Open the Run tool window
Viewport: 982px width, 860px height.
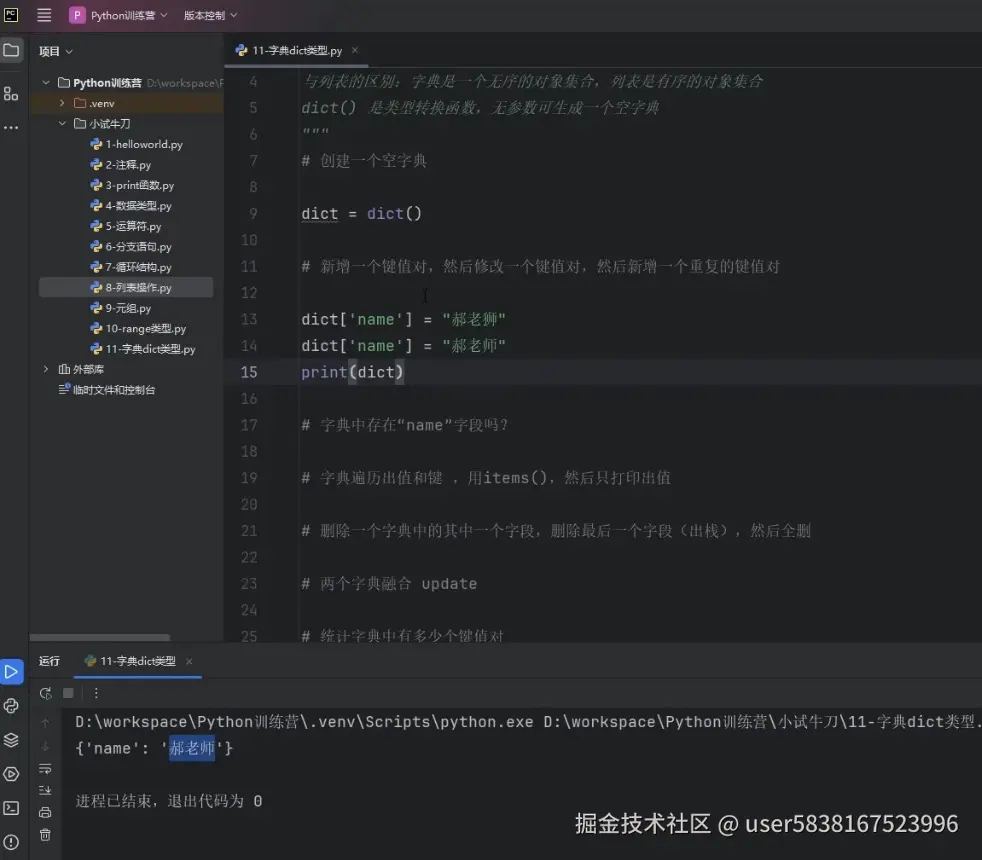tap(11, 671)
